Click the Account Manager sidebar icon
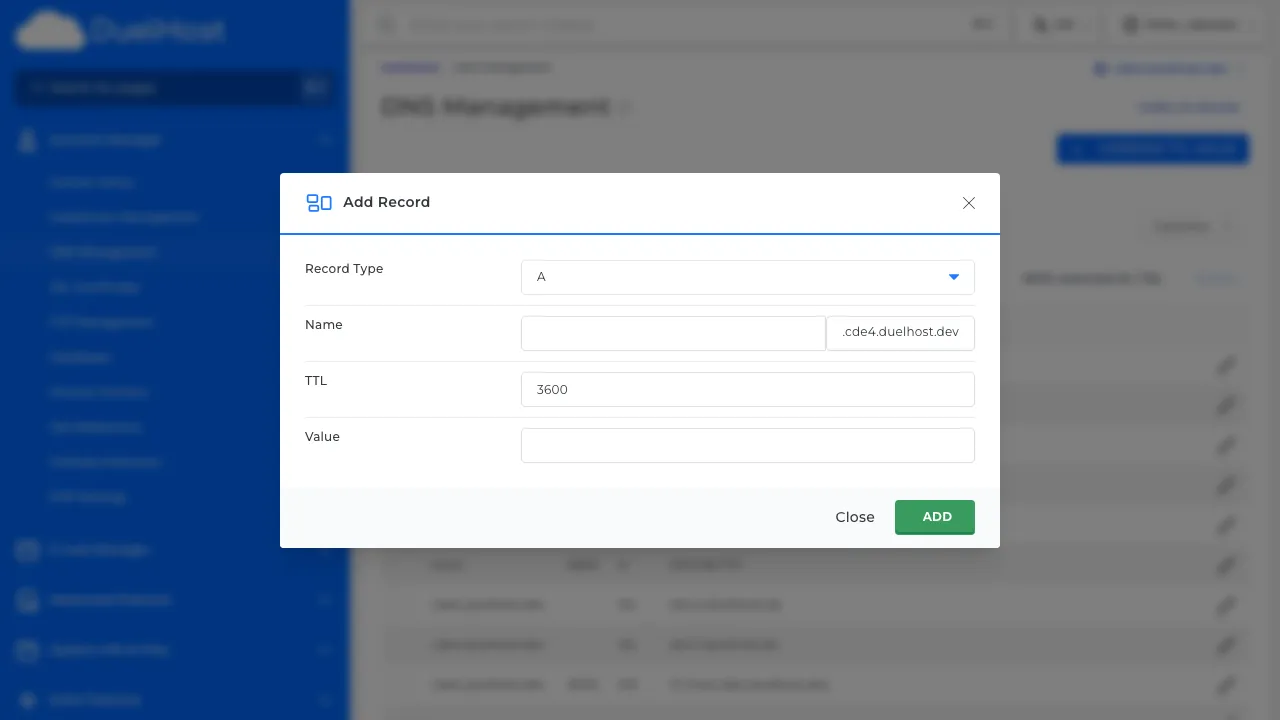This screenshot has height=720, width=1280. (x=28, y=141)
